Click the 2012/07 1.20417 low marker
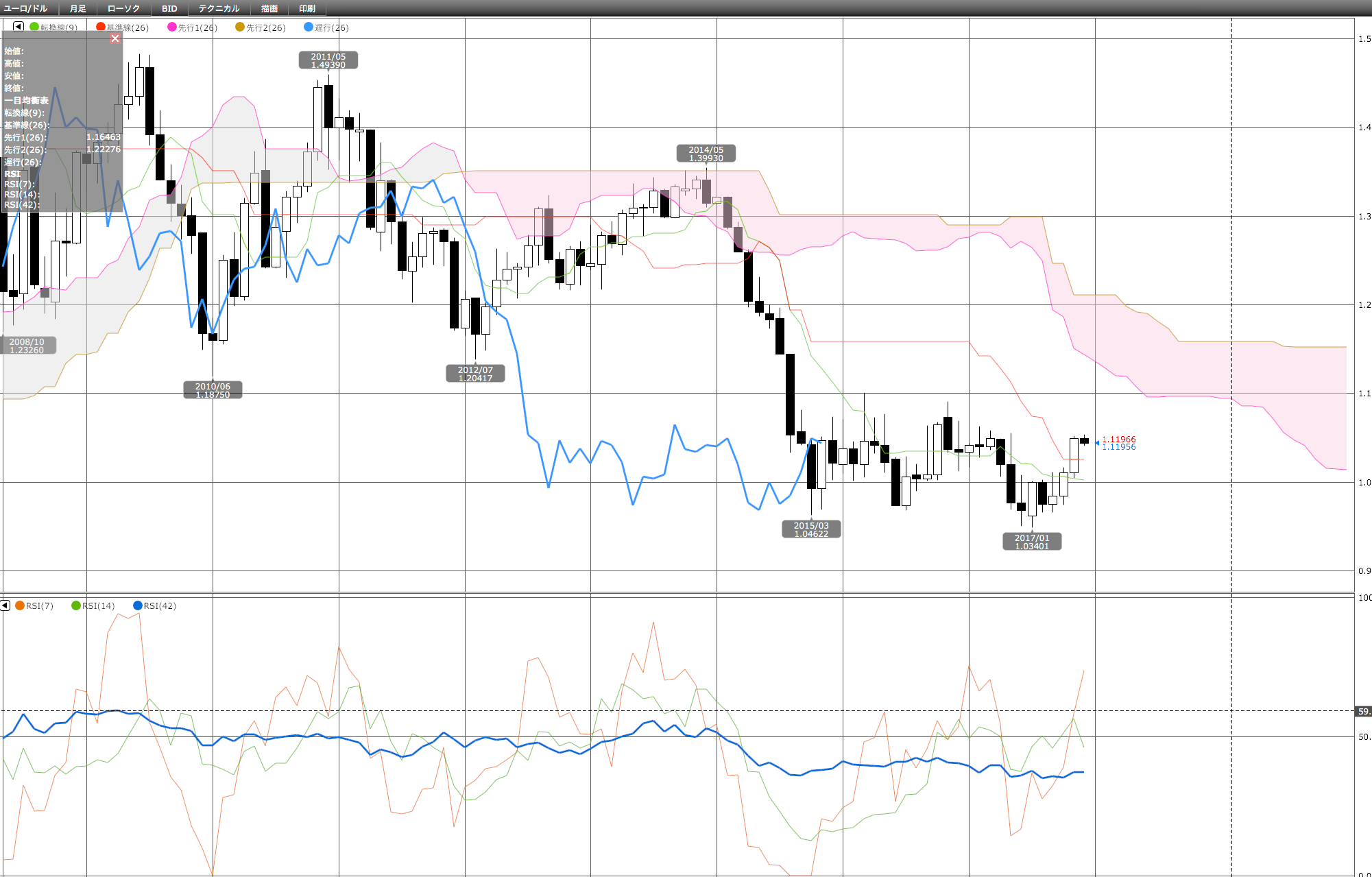The width and height of the screenshot is (1372, 877). click(x=475, y=374)
